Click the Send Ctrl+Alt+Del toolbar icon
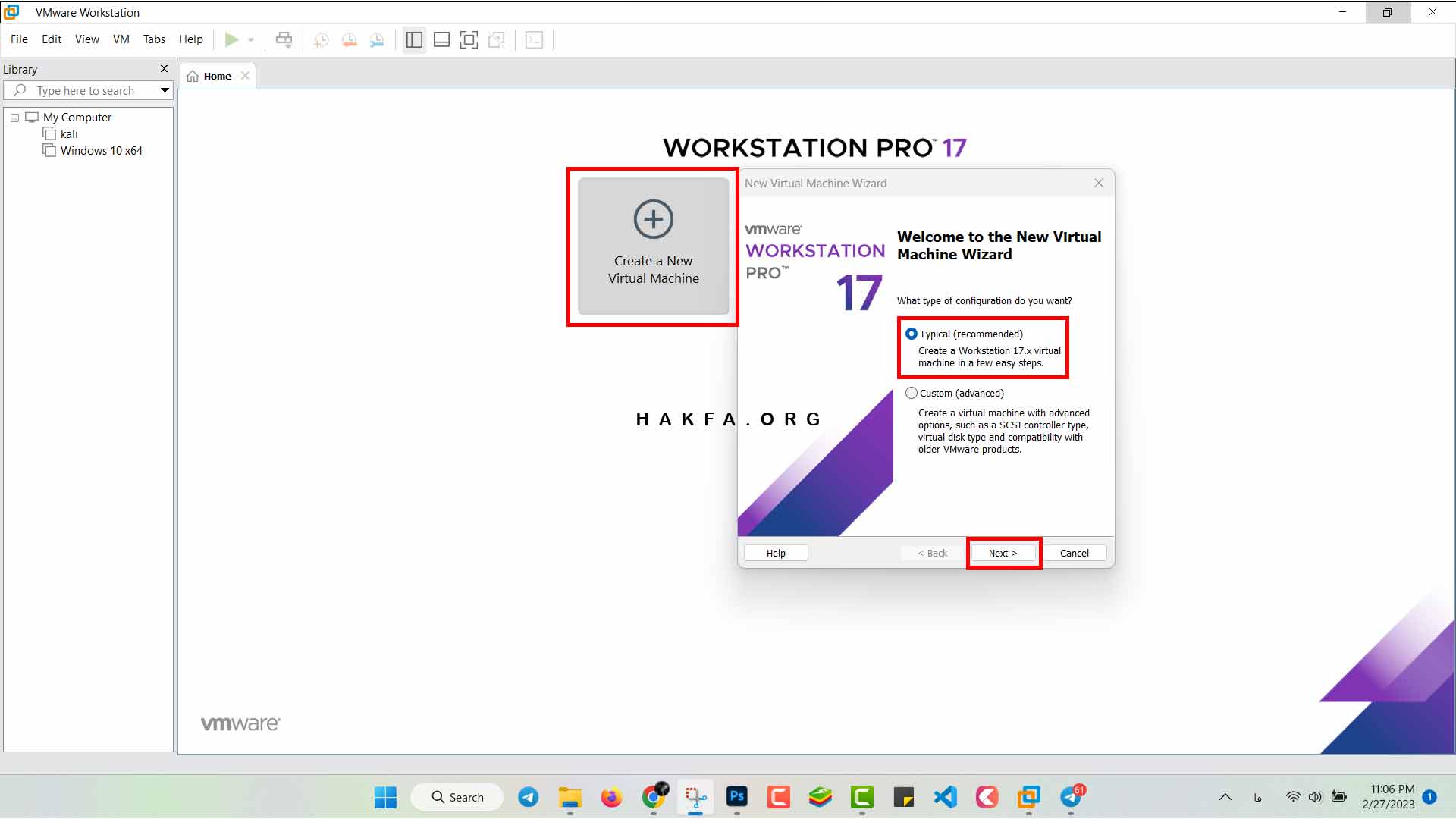This screenshot has height=819, width=1456. pos(284,39)
